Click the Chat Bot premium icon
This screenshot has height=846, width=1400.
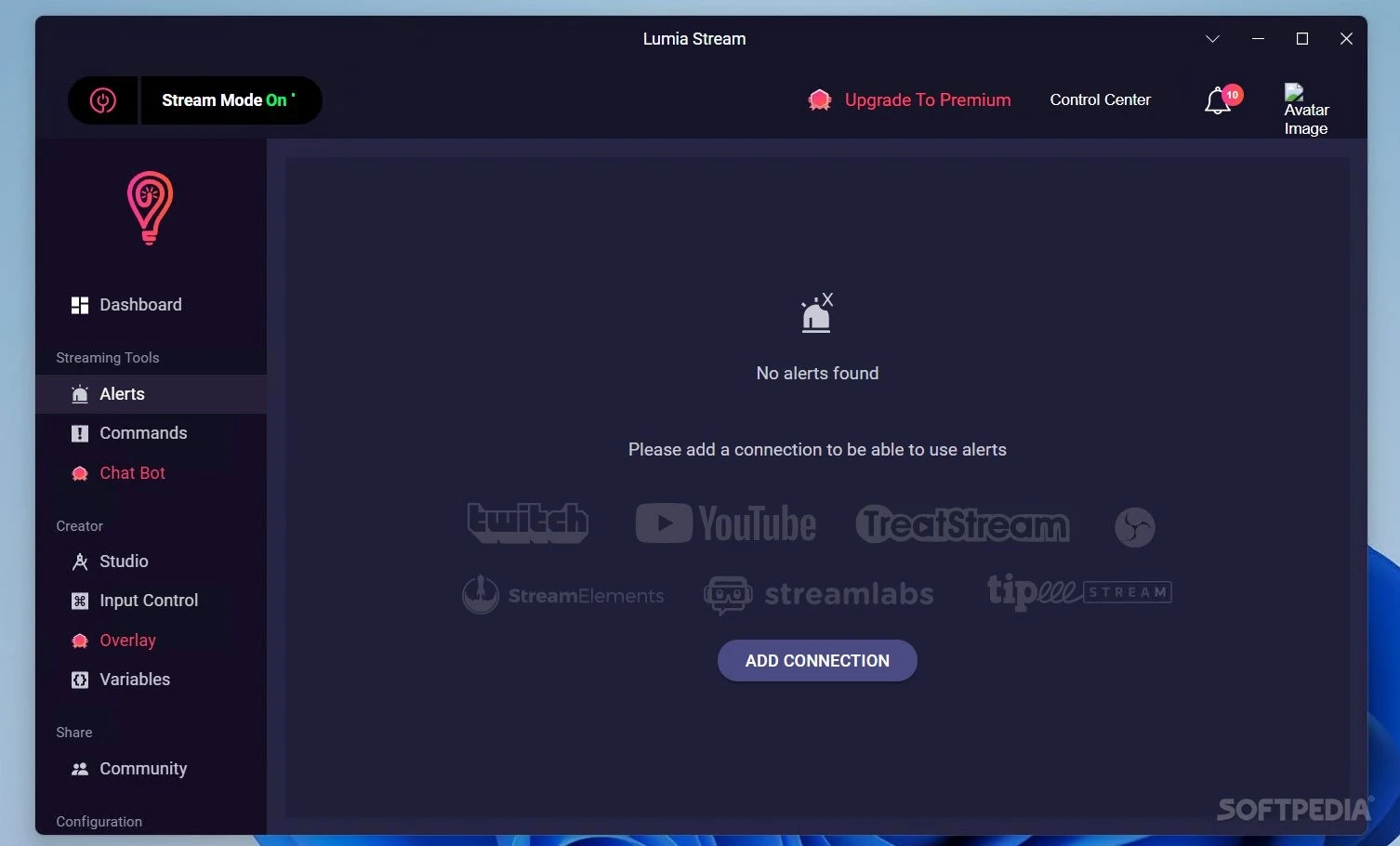80,473
